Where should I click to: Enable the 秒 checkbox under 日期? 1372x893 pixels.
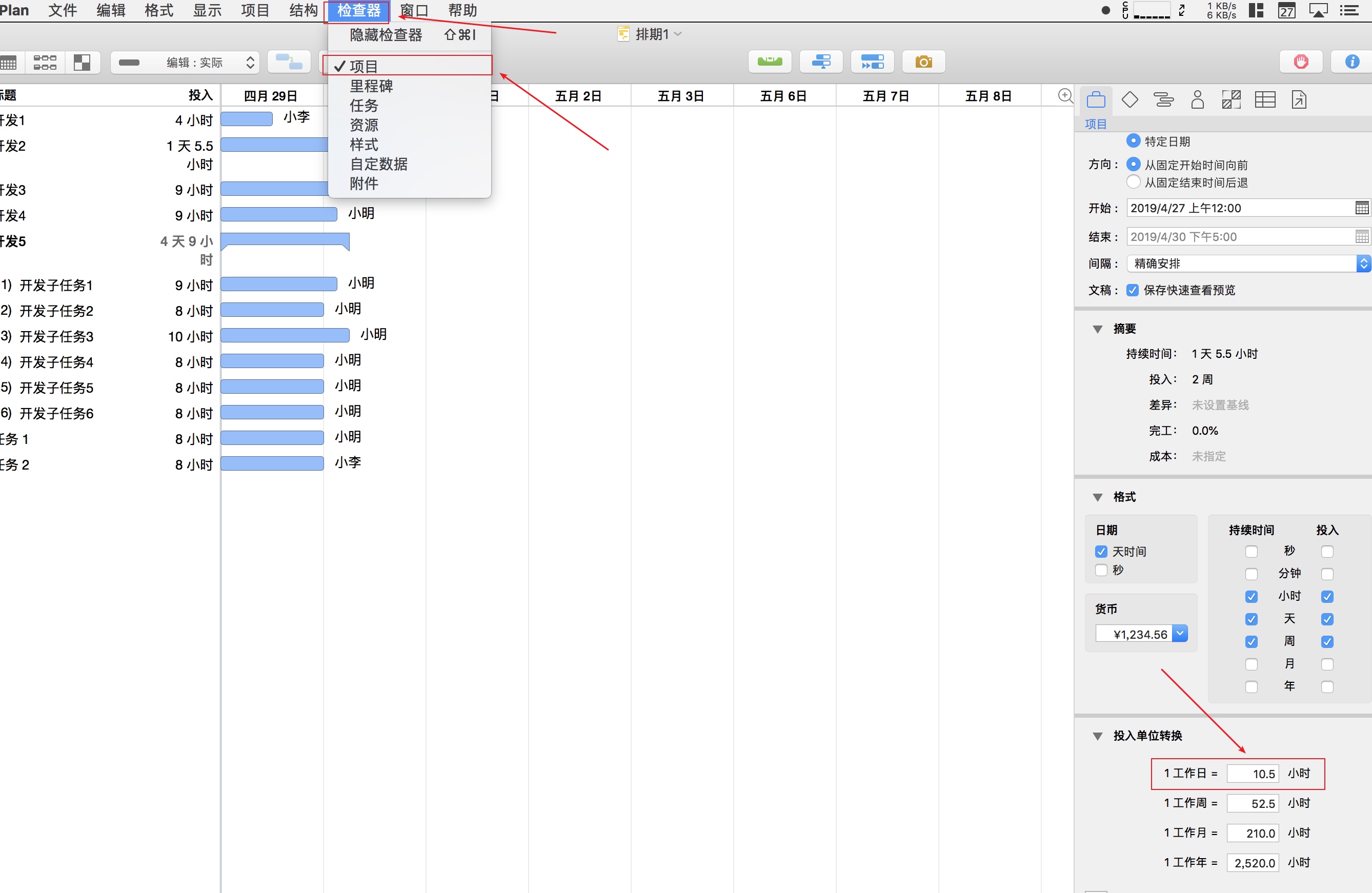(x=1101, y=570)
